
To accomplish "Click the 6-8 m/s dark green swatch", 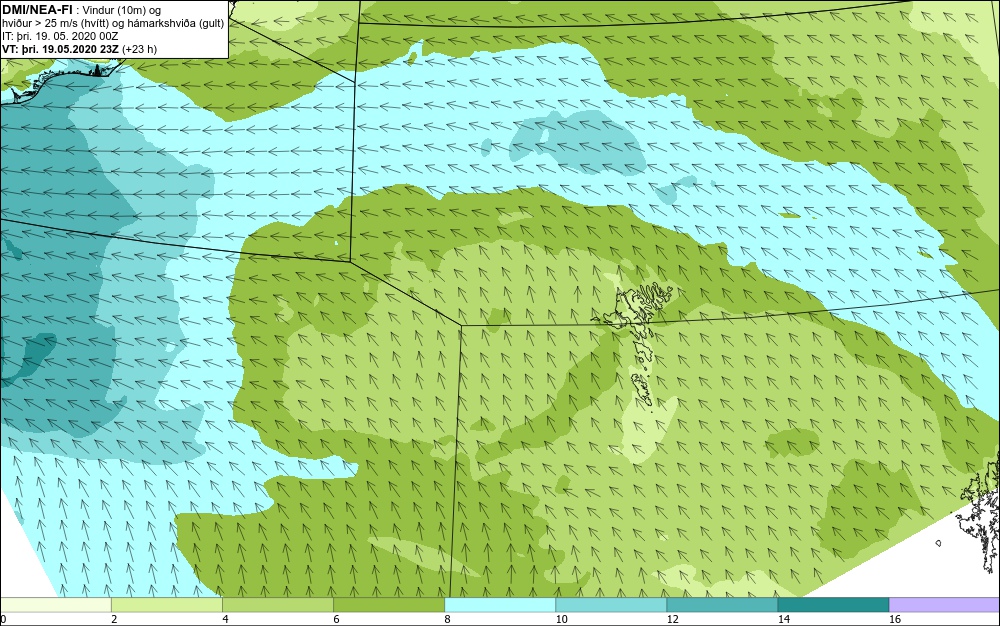I will [x=388, y=604].
